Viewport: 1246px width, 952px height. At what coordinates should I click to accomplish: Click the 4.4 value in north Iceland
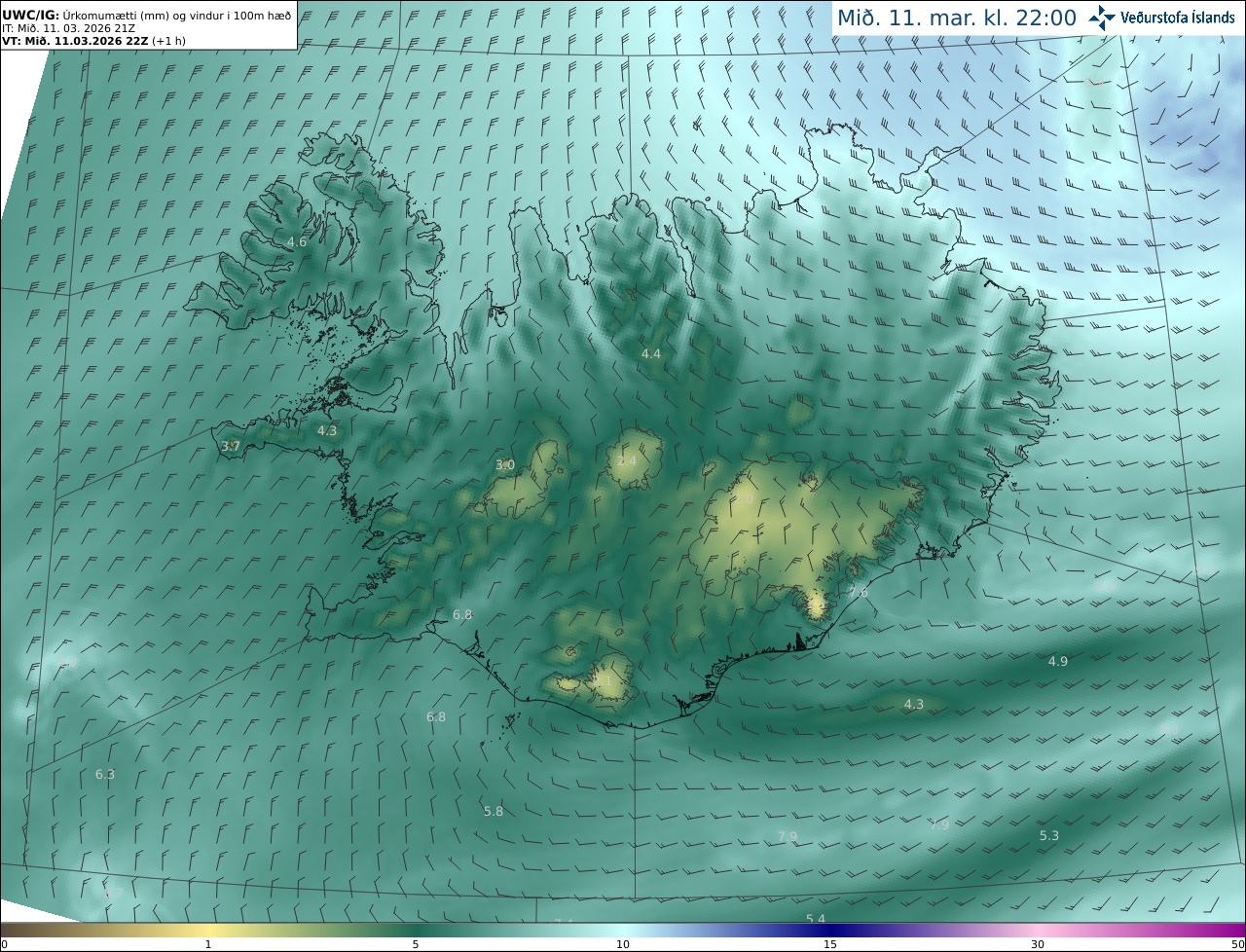click(651, 354)
